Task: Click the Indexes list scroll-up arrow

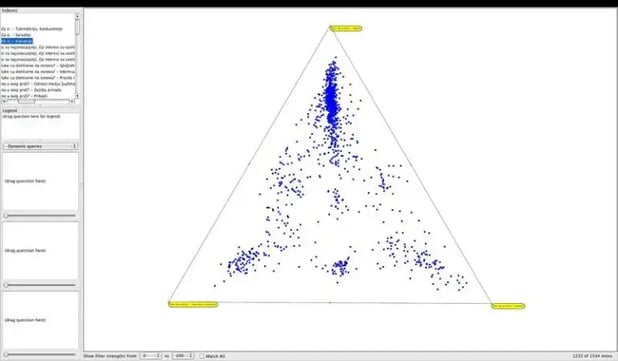Action: [77, 16]
